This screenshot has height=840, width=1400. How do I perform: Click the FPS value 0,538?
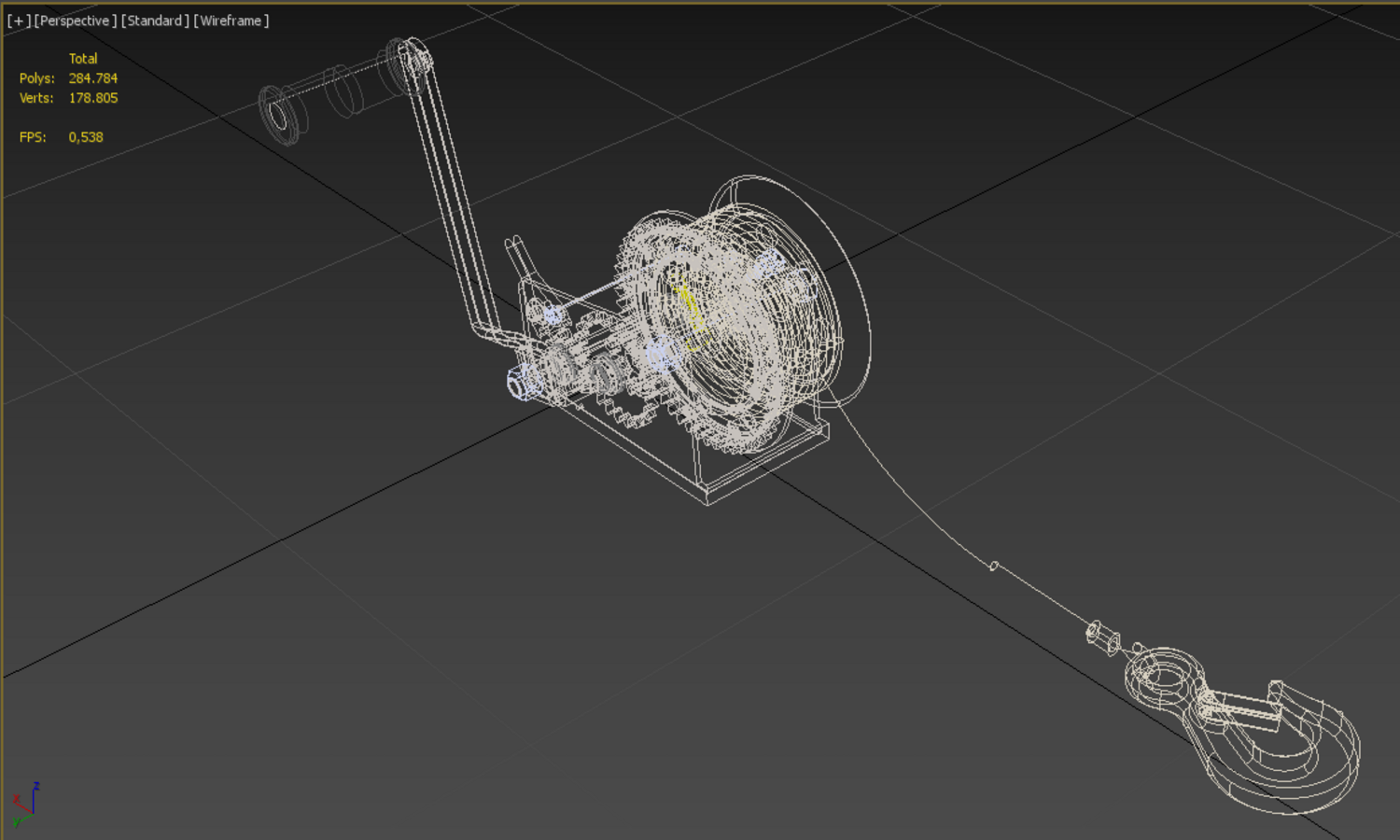click(86, 137)
